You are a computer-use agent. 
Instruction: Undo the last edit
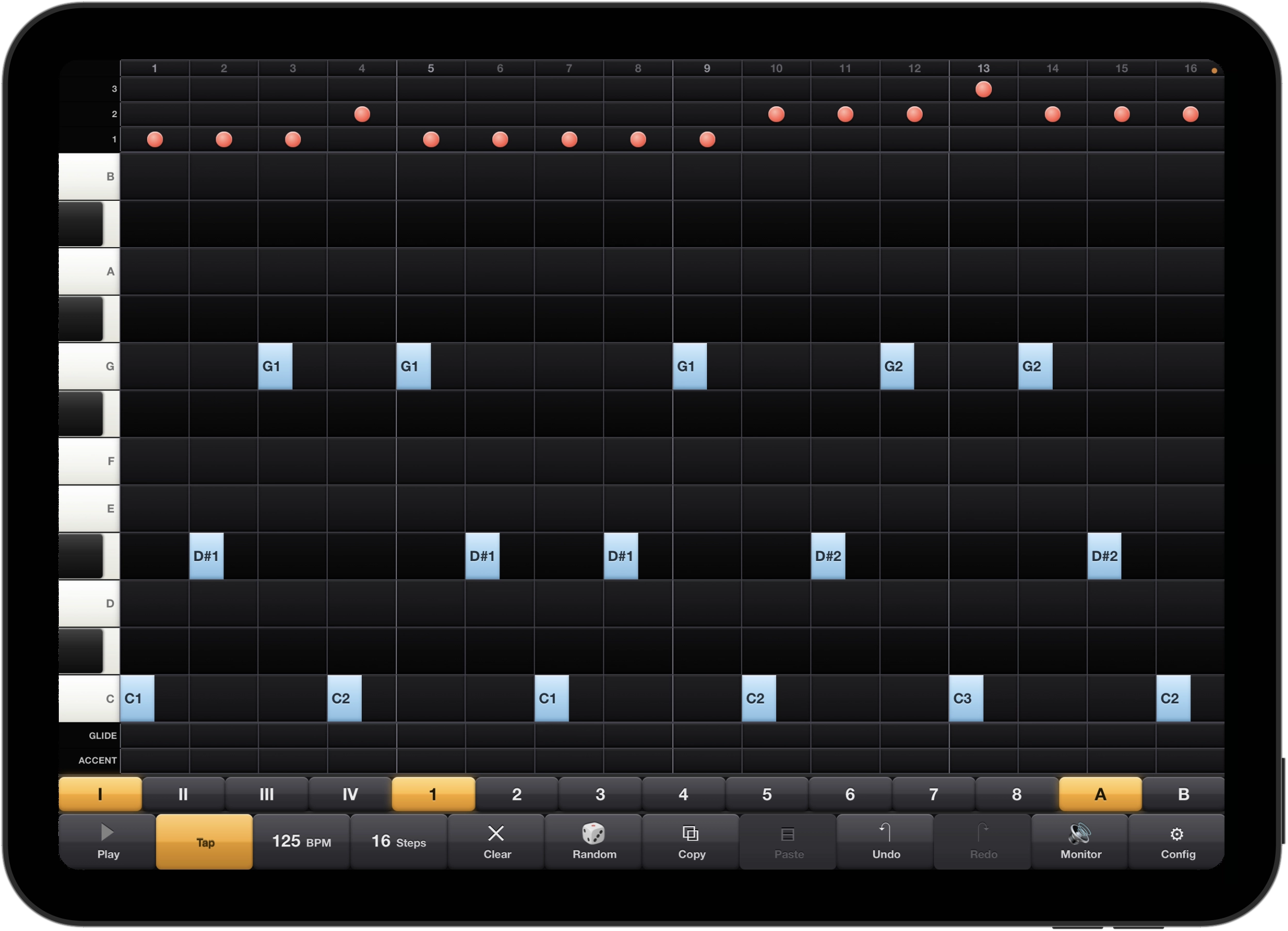click(886, 842)
